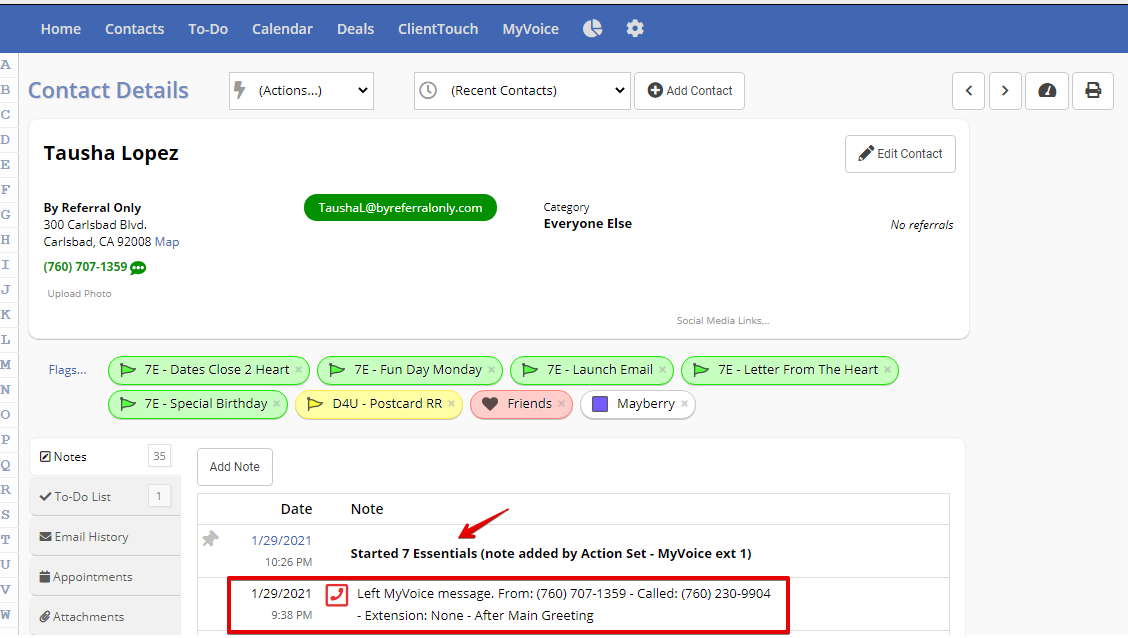This screenshot has height=638, width=1128.
Task: Click the Add Note button
Action: coord(235,467)
